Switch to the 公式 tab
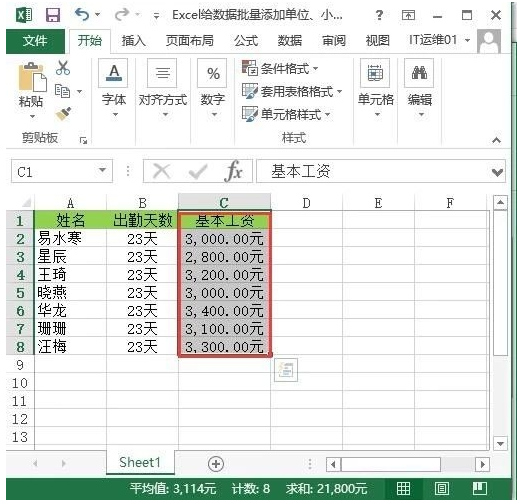The height and width of the screenshot is (500, 523). (x=246, y=41)
